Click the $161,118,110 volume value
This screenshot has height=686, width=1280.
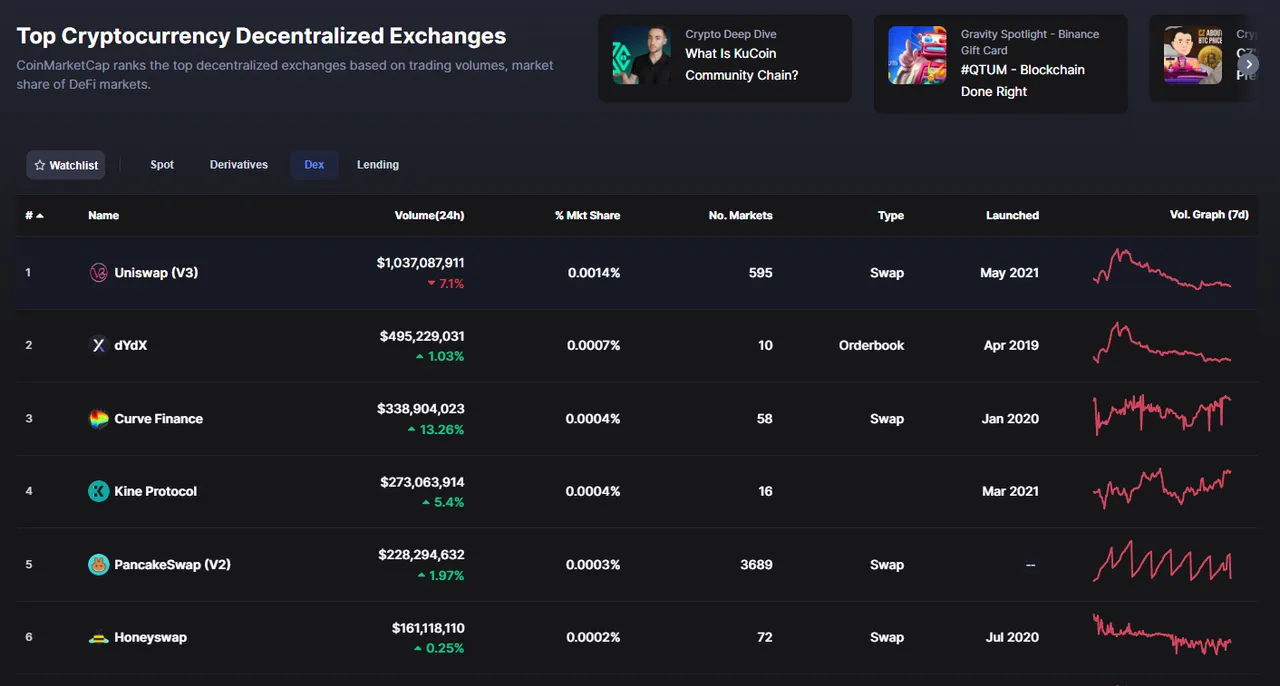pyautogui.click(x=428, y=628)
